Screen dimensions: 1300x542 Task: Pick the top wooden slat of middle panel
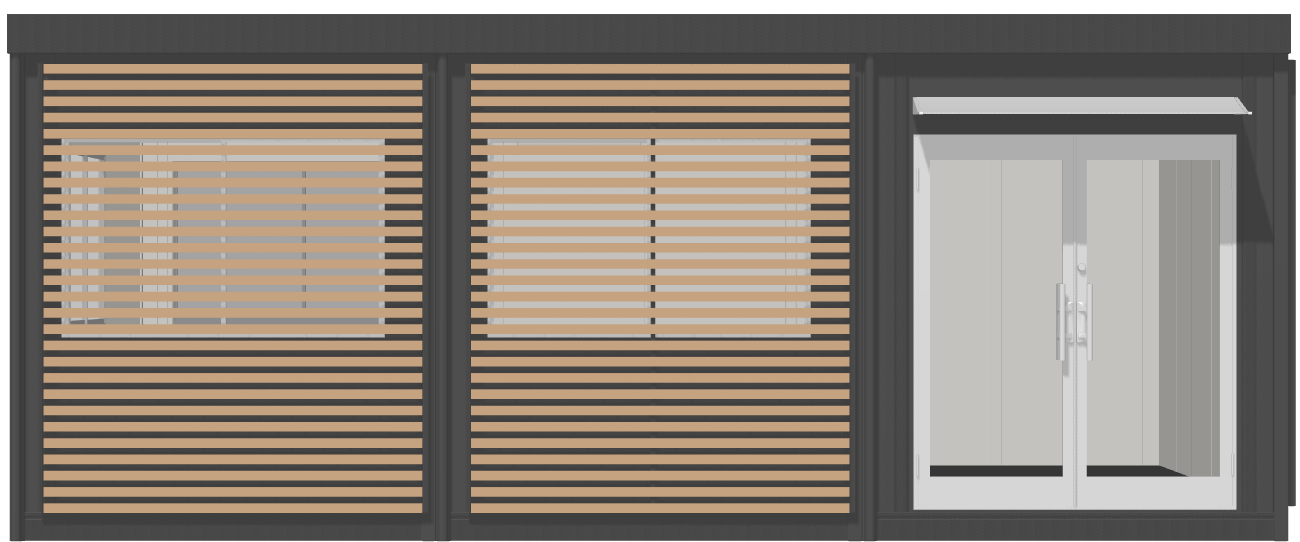660,69
